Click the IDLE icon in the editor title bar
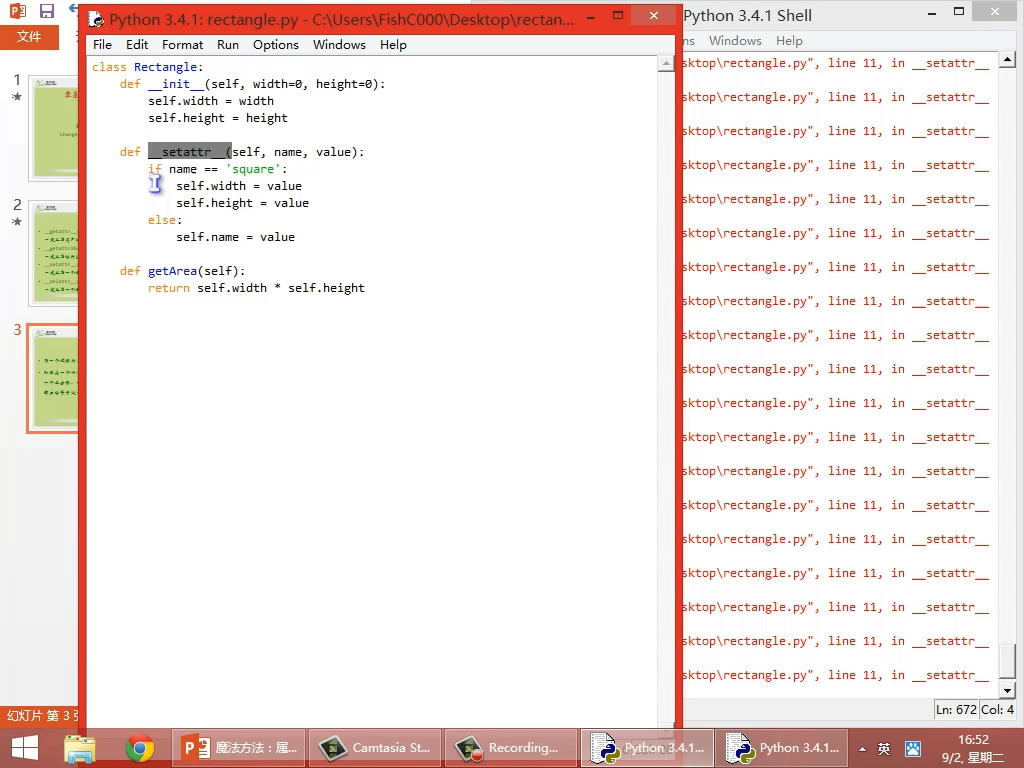This screenshot has height=768, width=1024. 96,19
